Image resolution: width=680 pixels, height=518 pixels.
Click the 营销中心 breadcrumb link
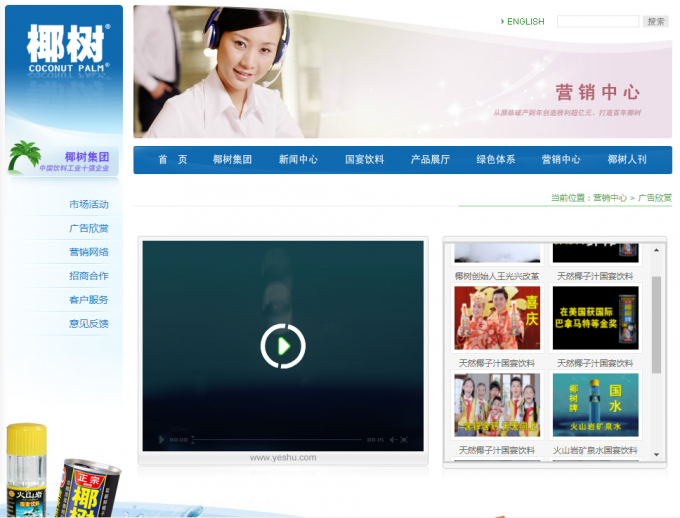pos(610,198)
